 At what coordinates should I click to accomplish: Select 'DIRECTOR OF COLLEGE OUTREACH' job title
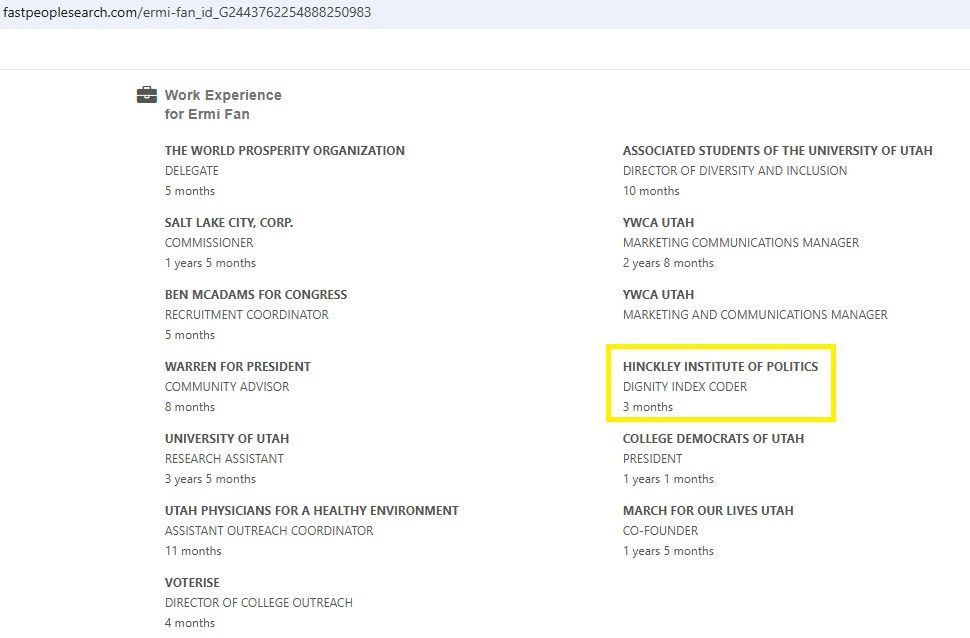[x=259, y=603]
